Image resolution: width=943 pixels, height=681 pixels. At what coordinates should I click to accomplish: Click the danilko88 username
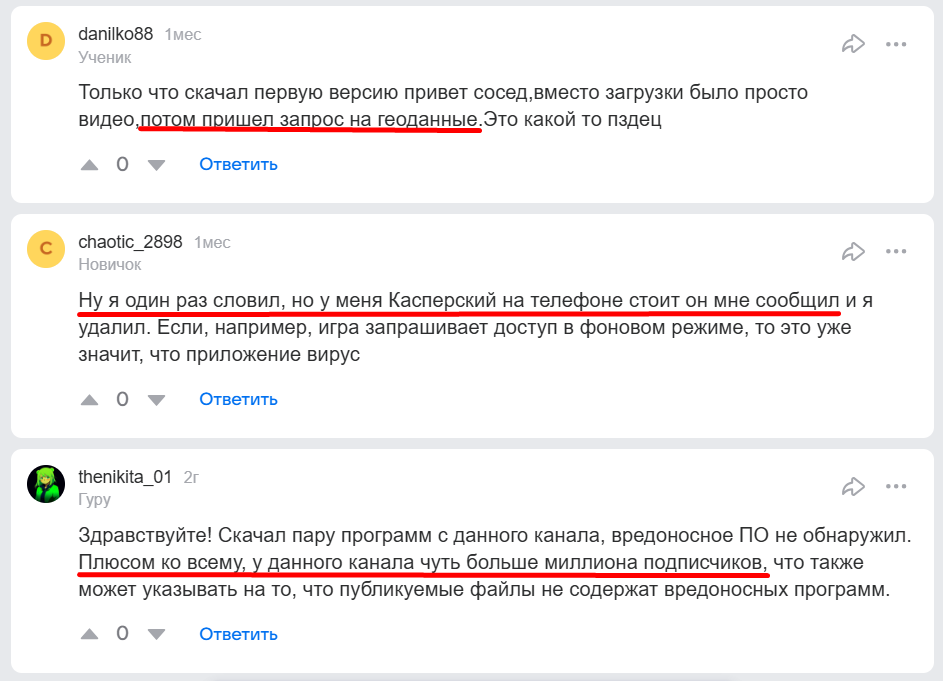pos(115,34)
